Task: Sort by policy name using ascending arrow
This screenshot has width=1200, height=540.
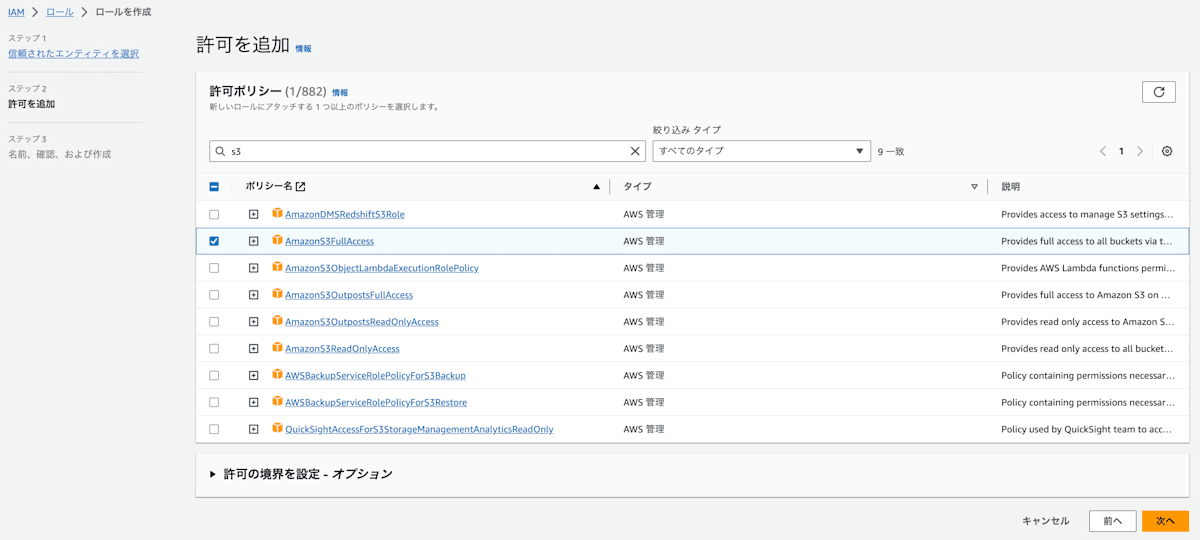Action: pos(597,187)
